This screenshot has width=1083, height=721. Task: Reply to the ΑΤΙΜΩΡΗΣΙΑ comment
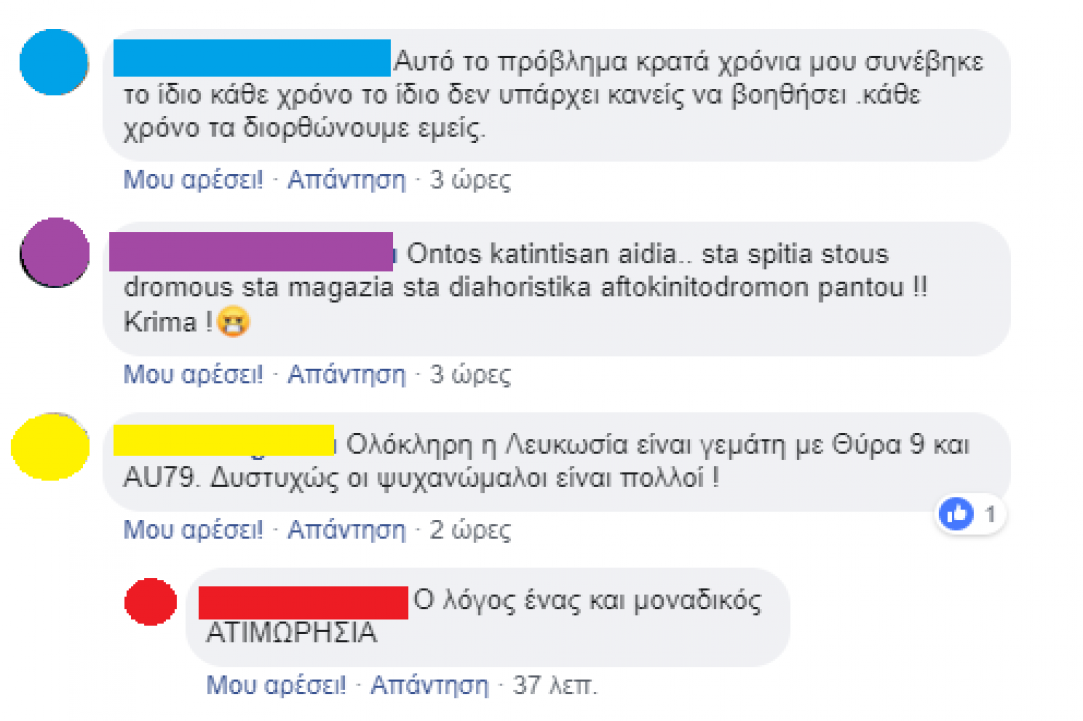click(x=429, y=685)
